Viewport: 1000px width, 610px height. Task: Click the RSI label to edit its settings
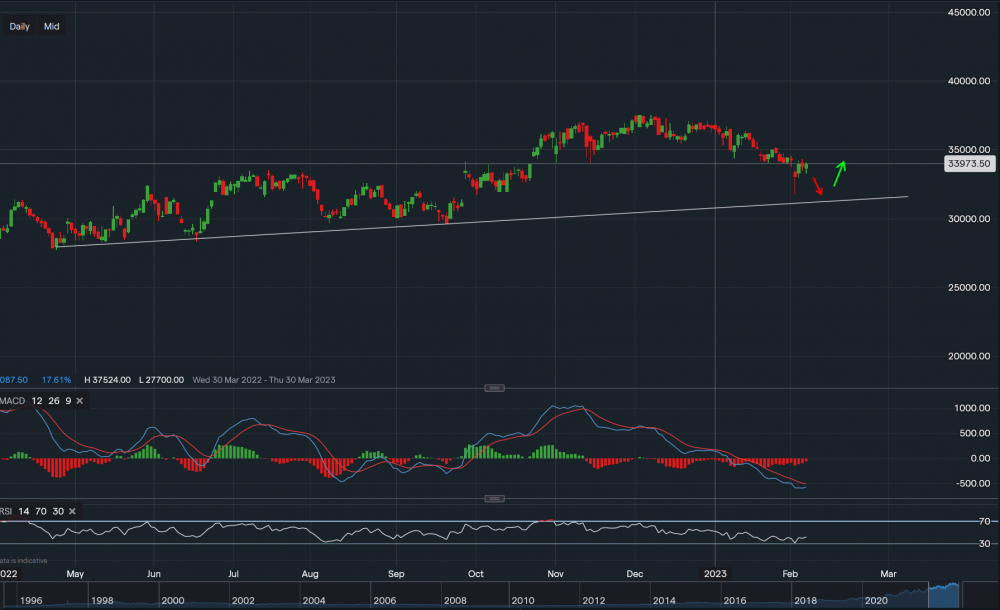coord(6,511)
